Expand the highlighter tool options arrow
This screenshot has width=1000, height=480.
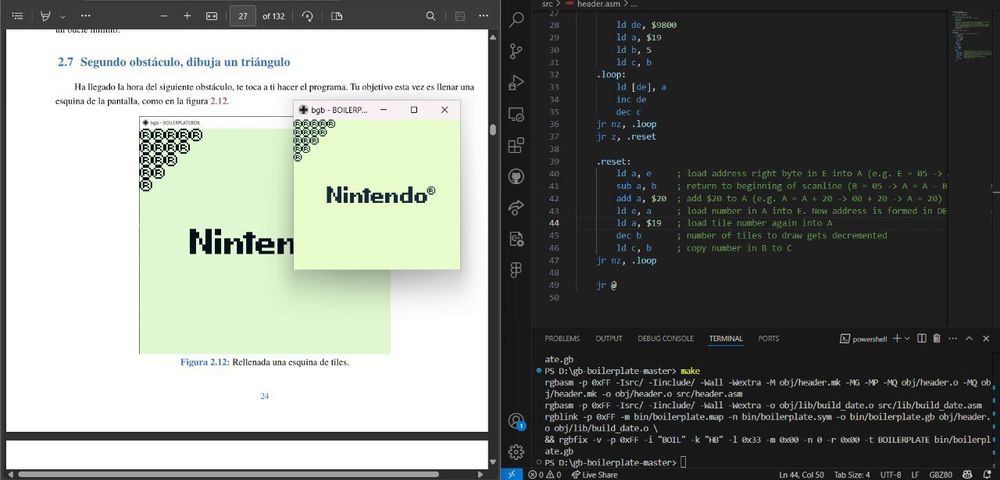click(62, 16)
